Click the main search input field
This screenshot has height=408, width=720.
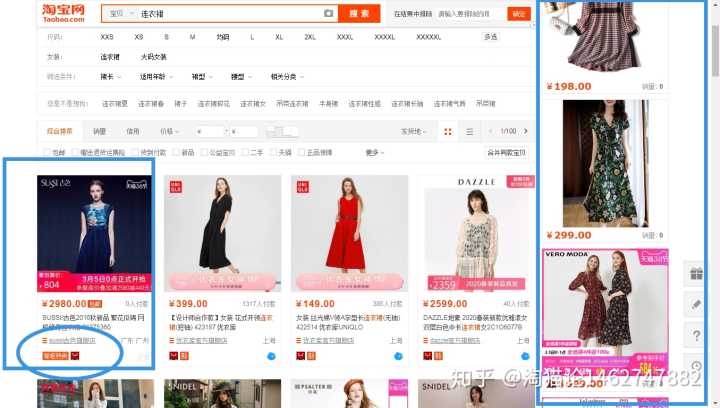click(230, 14)
